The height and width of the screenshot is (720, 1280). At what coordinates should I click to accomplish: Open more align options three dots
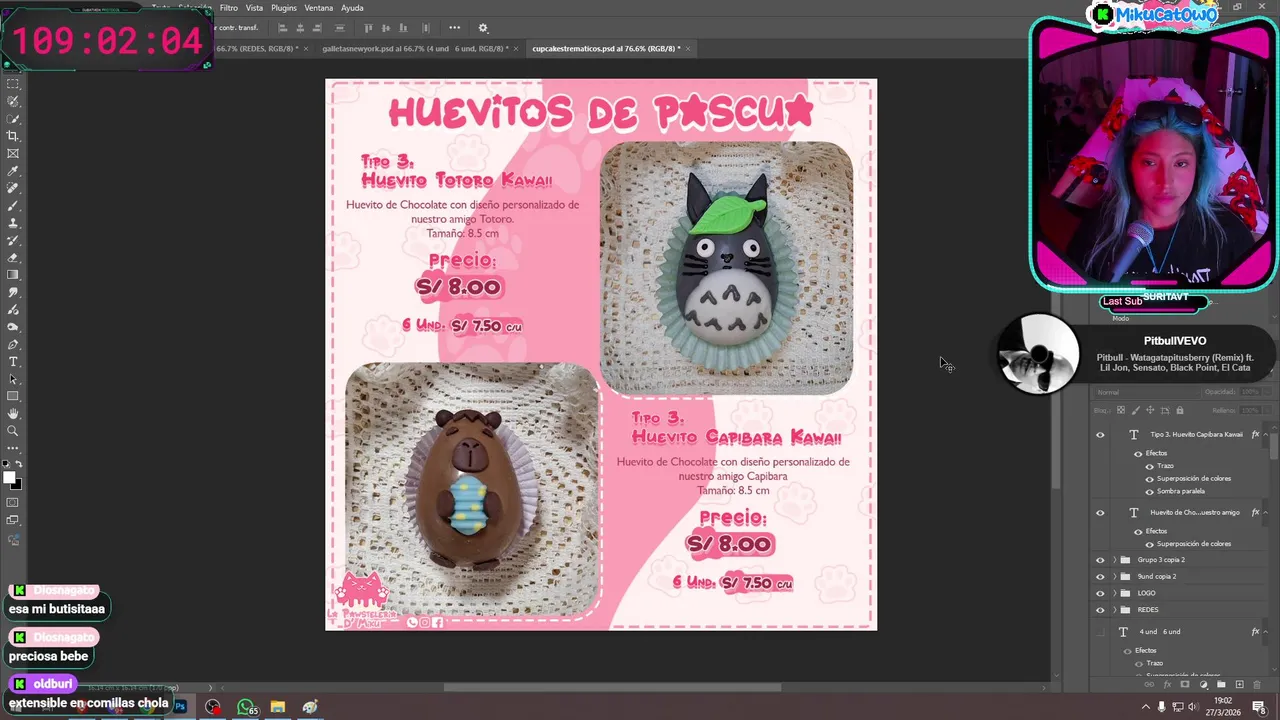coord(454,28)
